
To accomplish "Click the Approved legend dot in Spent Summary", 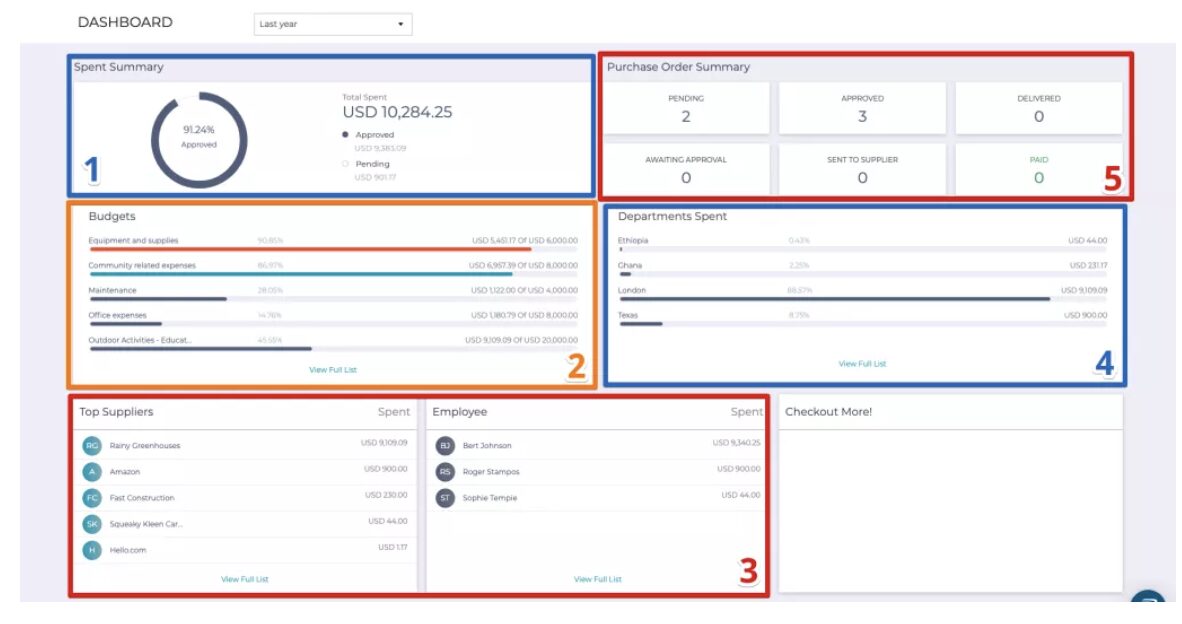I will coord(345,135).
